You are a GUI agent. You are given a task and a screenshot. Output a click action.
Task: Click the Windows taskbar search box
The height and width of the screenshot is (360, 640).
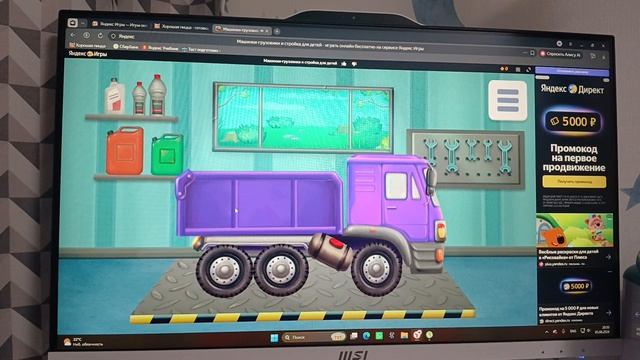tap(313, 337)
